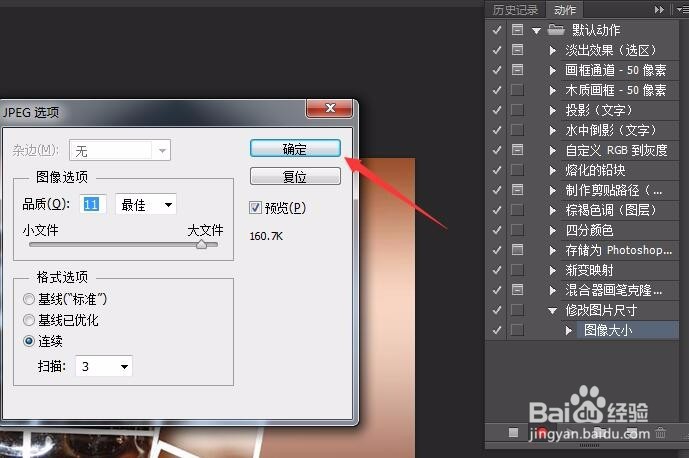
Task: Click empty dialog box beside 熔化的铅块
Action: 518,170
